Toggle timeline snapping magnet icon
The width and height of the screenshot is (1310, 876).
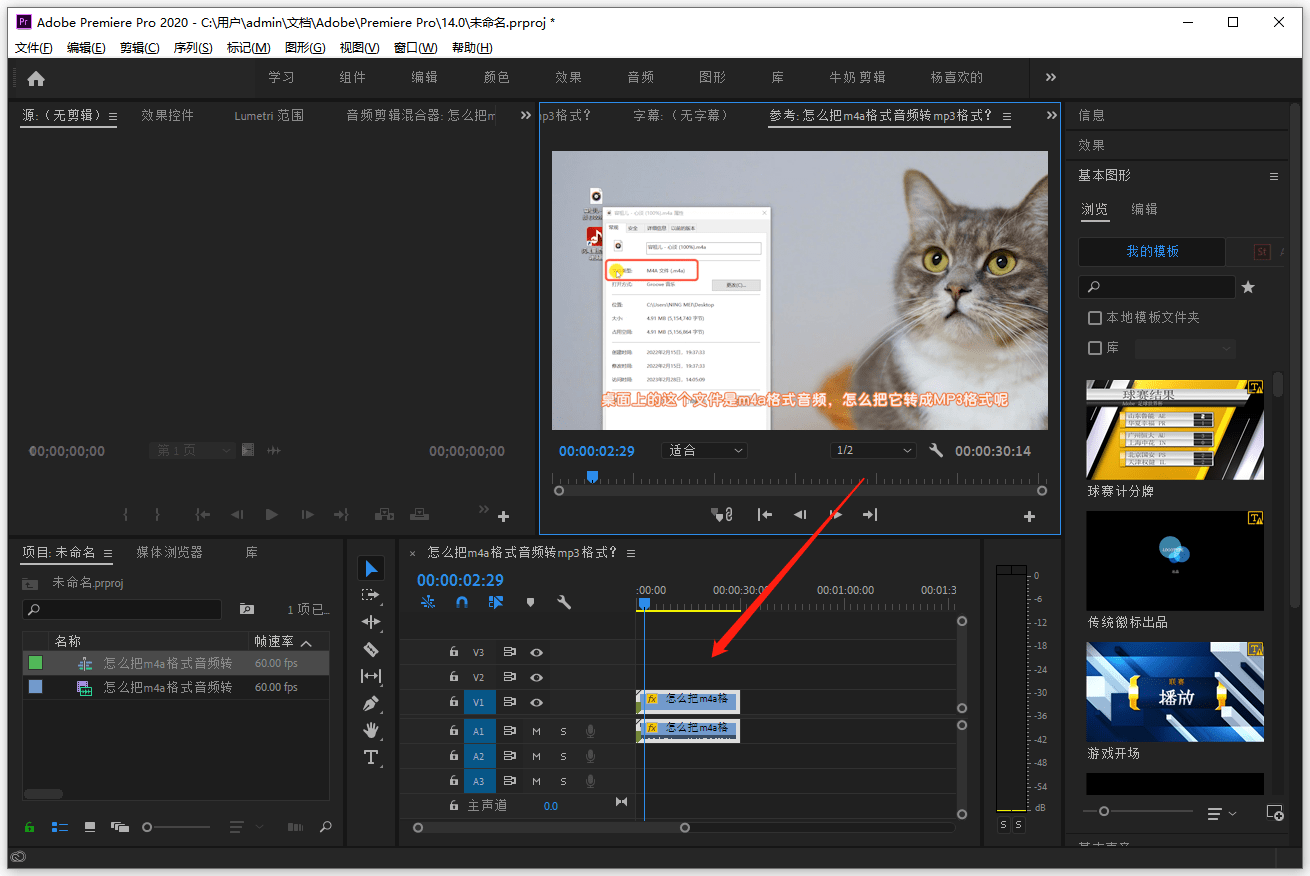(x=462, y=602)
